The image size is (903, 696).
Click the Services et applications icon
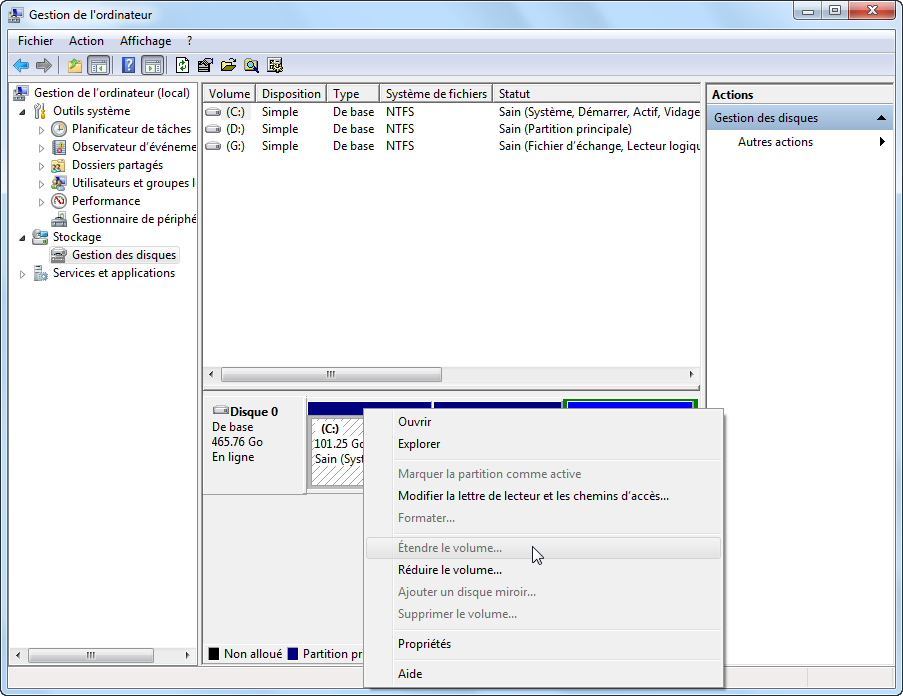(40, 273)
